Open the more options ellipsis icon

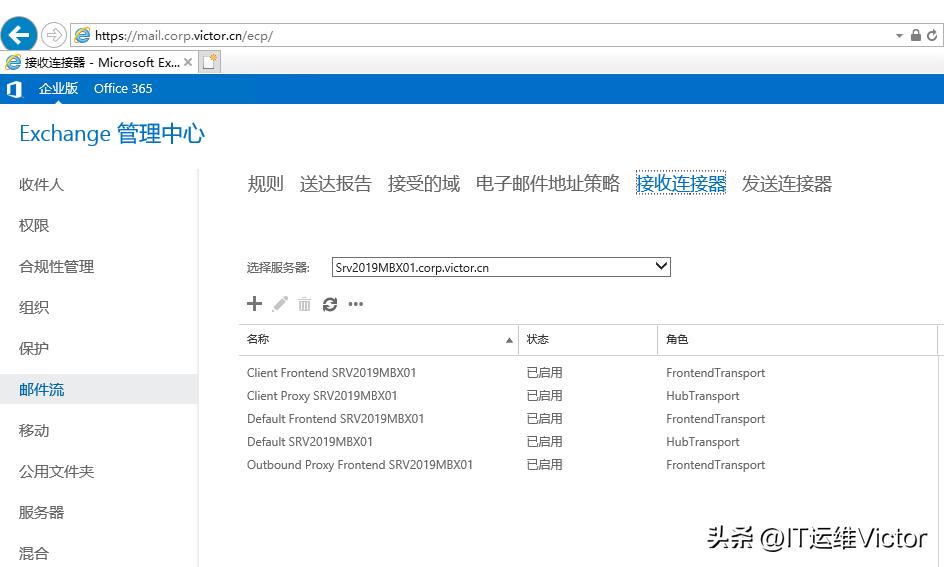(x=356, y=304)
